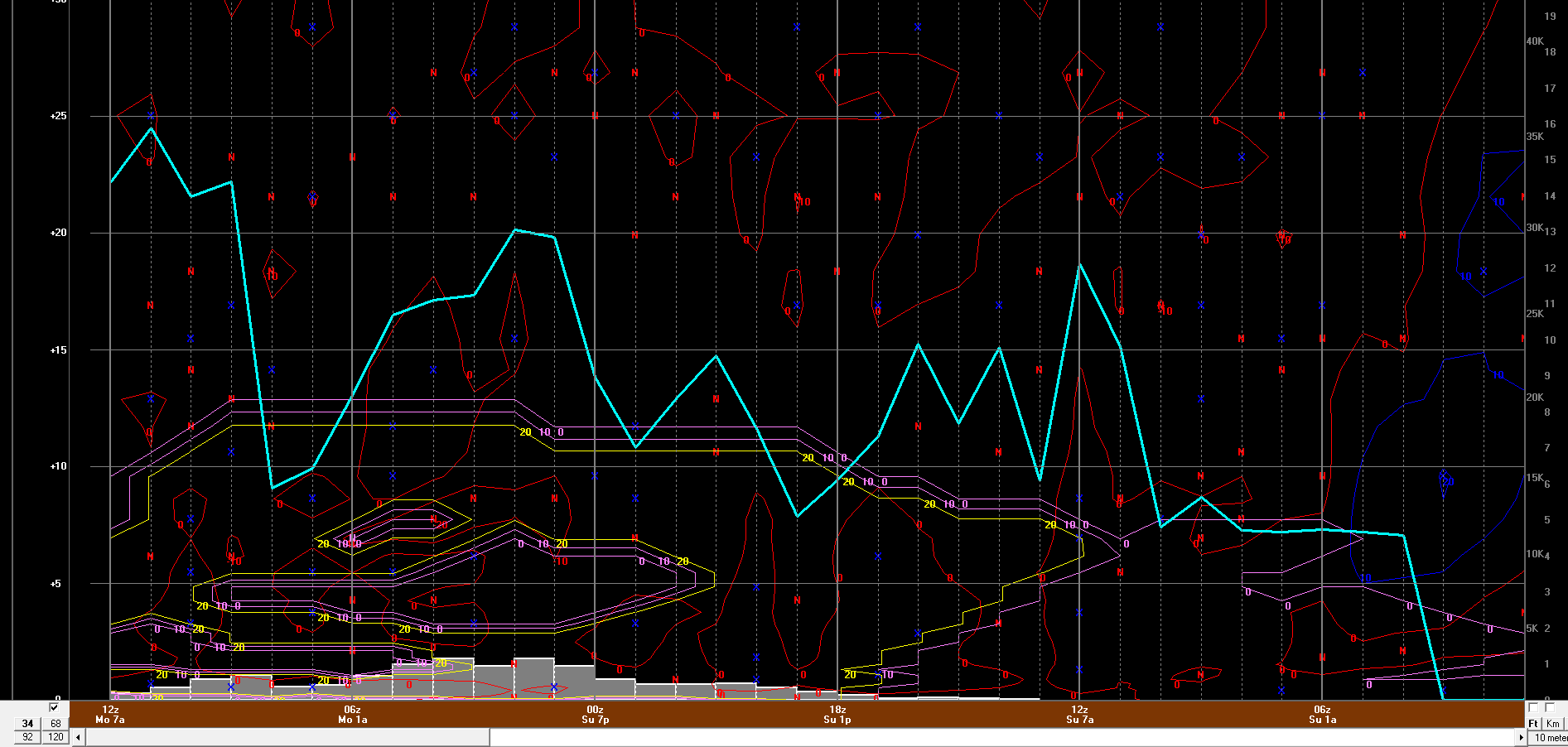Select the 12z Mo 7a time label
Image resolution: width=1568 pixels, height=747 pixels.
click(110, 715)
